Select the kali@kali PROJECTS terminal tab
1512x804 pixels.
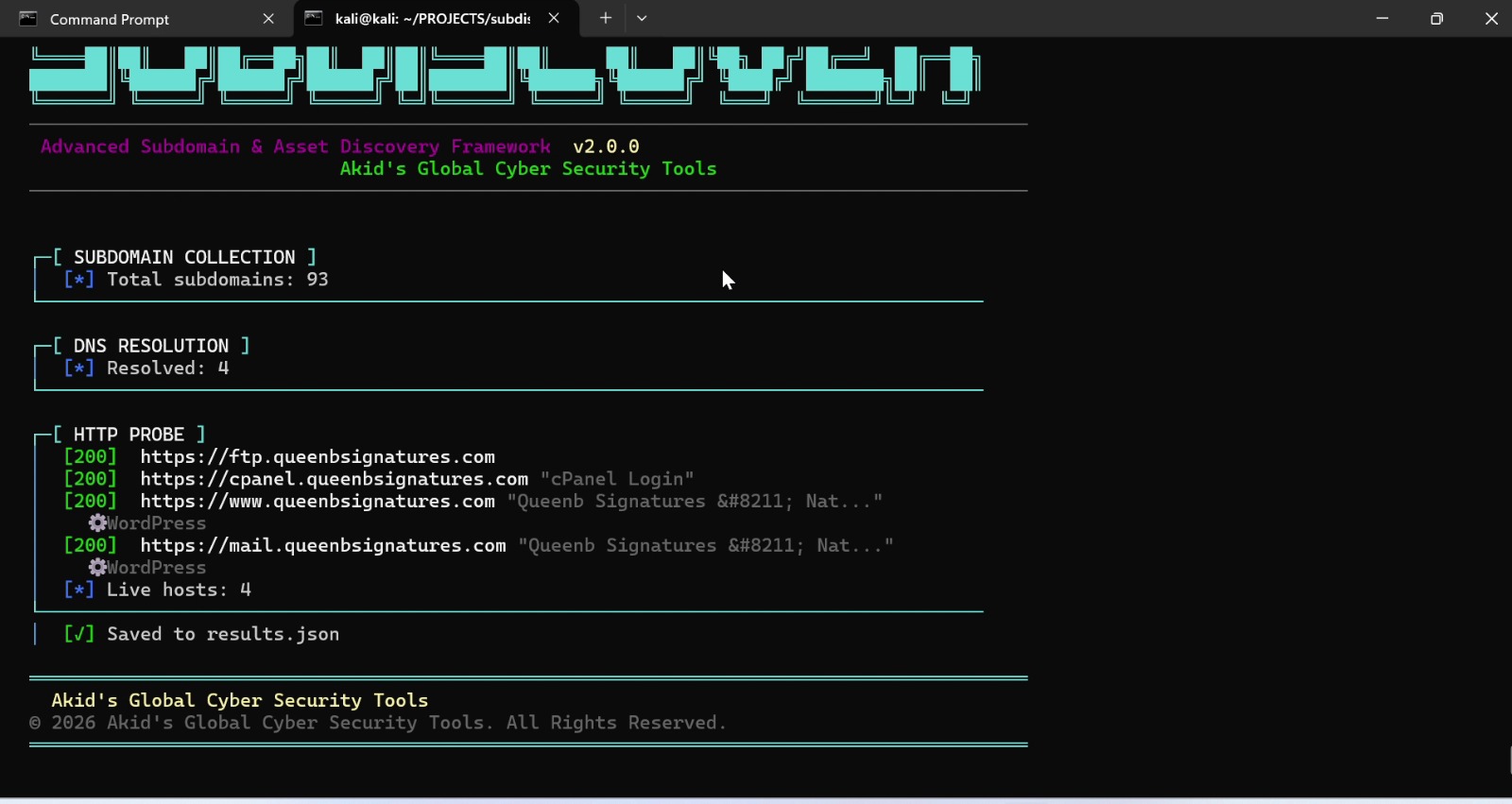pyautogui.click(x=437, y=19)
